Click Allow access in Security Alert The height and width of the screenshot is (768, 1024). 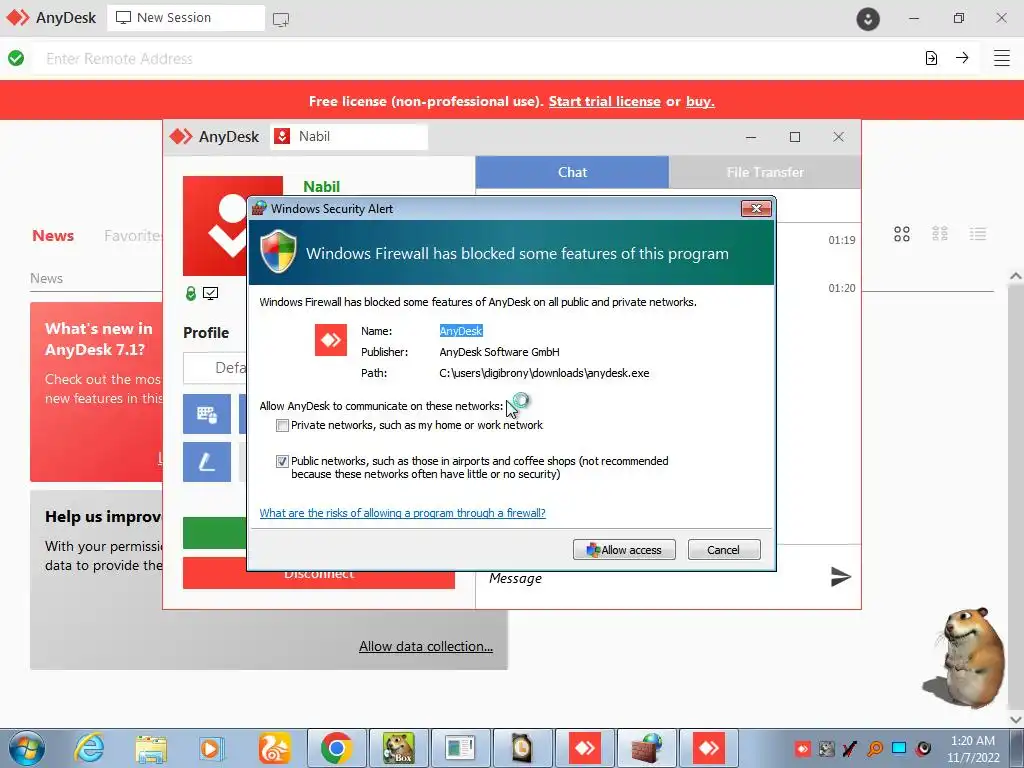coord(624,550)
